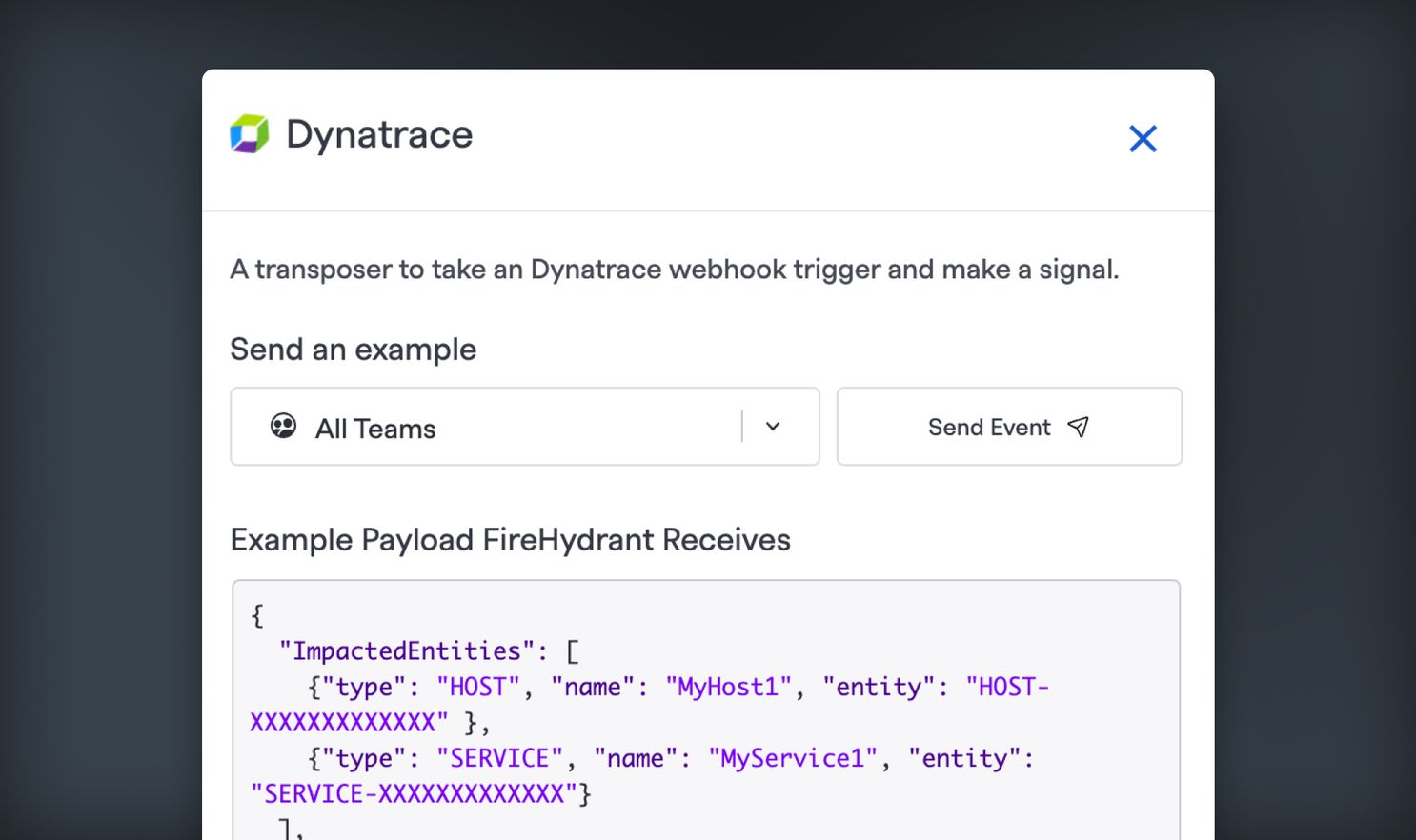Click the Send Event button
1416x840 pixels.
(1009, 427)
